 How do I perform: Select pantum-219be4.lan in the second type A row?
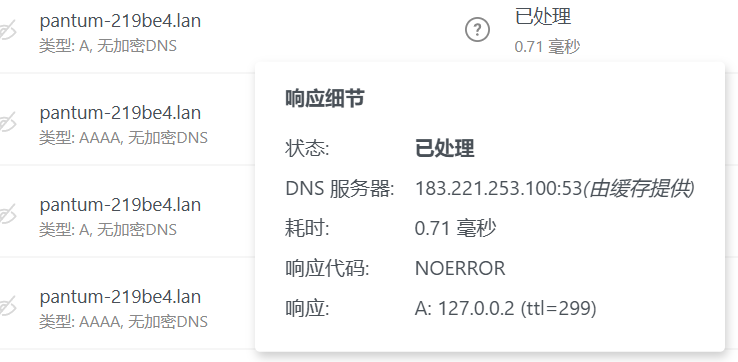tap(120, 204)
